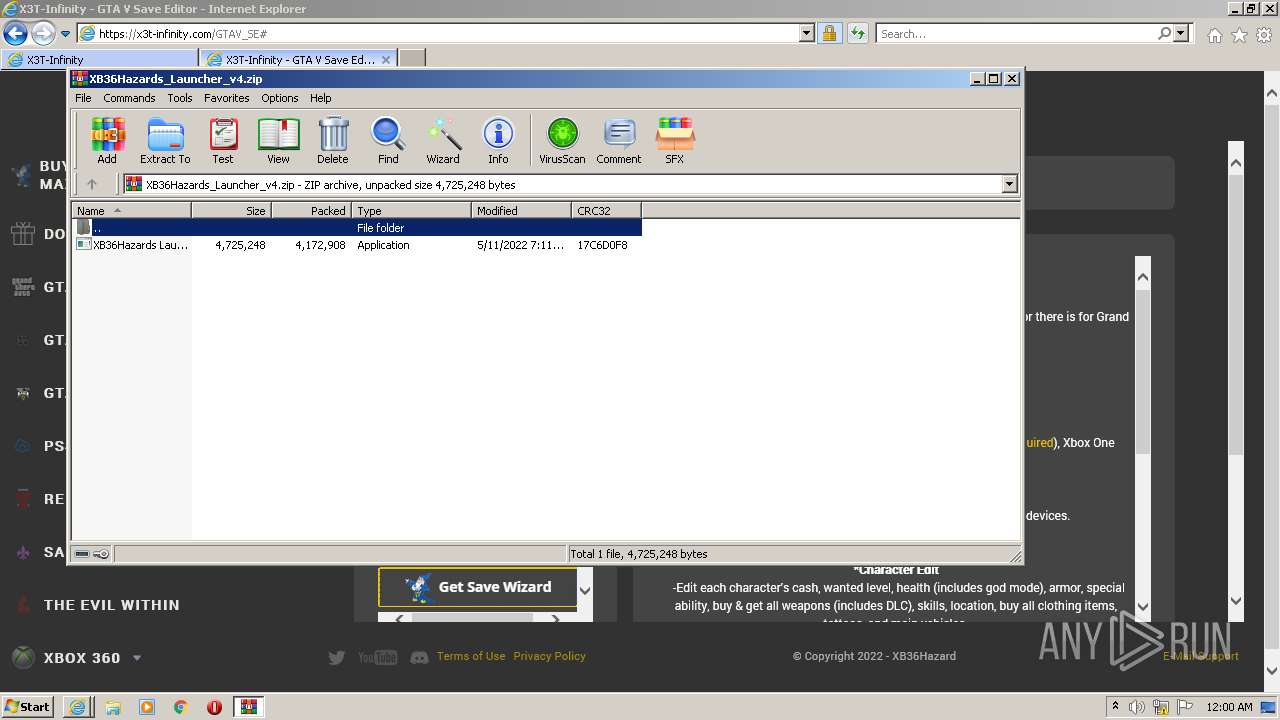The height and width of the screenshot is (720, 1280).
Task: Expand the IE search provider dropdown
Action: 1181,33
